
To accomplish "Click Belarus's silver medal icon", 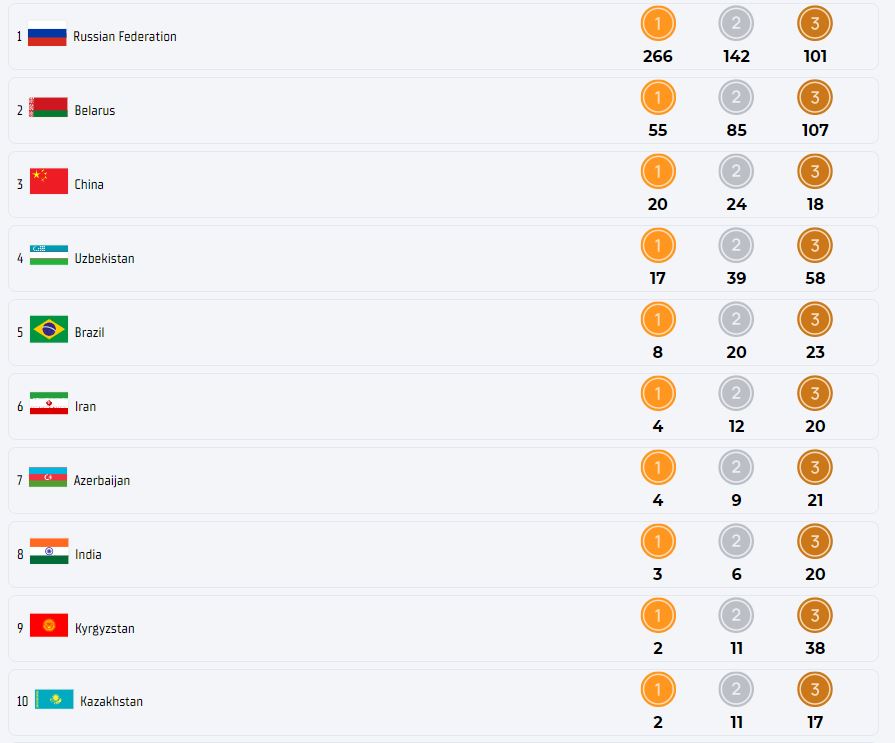I will (736, 97).
